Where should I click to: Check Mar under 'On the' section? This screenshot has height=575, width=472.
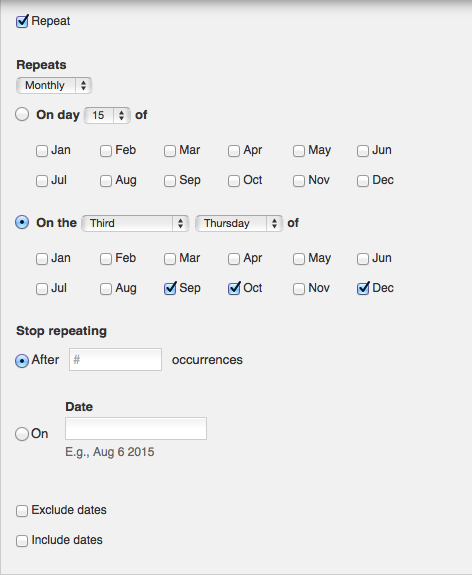coord(170,259)
